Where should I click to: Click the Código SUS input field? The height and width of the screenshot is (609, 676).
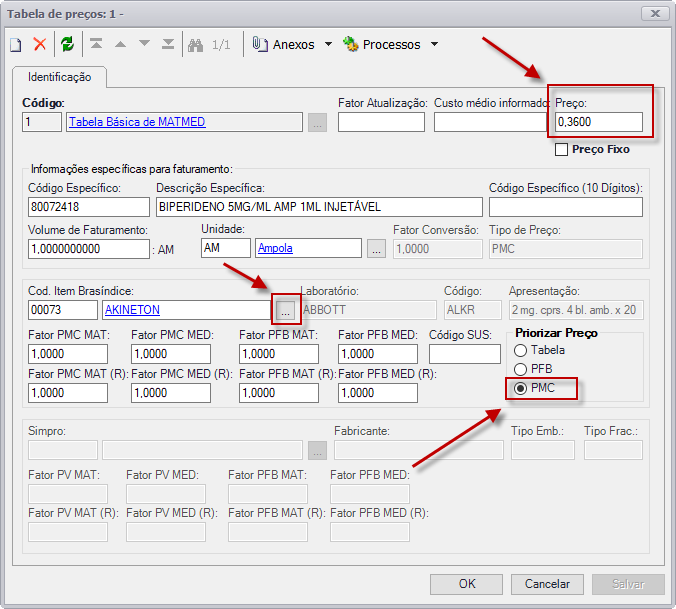click(465, 354)
